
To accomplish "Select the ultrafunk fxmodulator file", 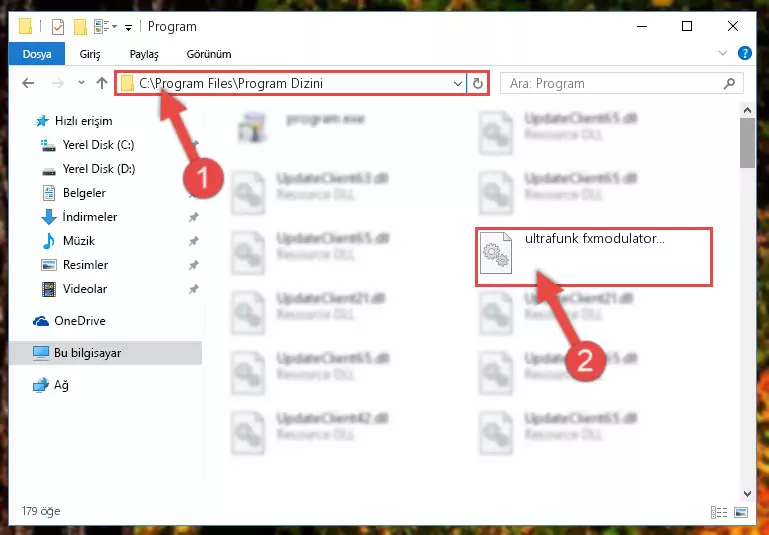I will pyautogui.click(x=593, y=257).
